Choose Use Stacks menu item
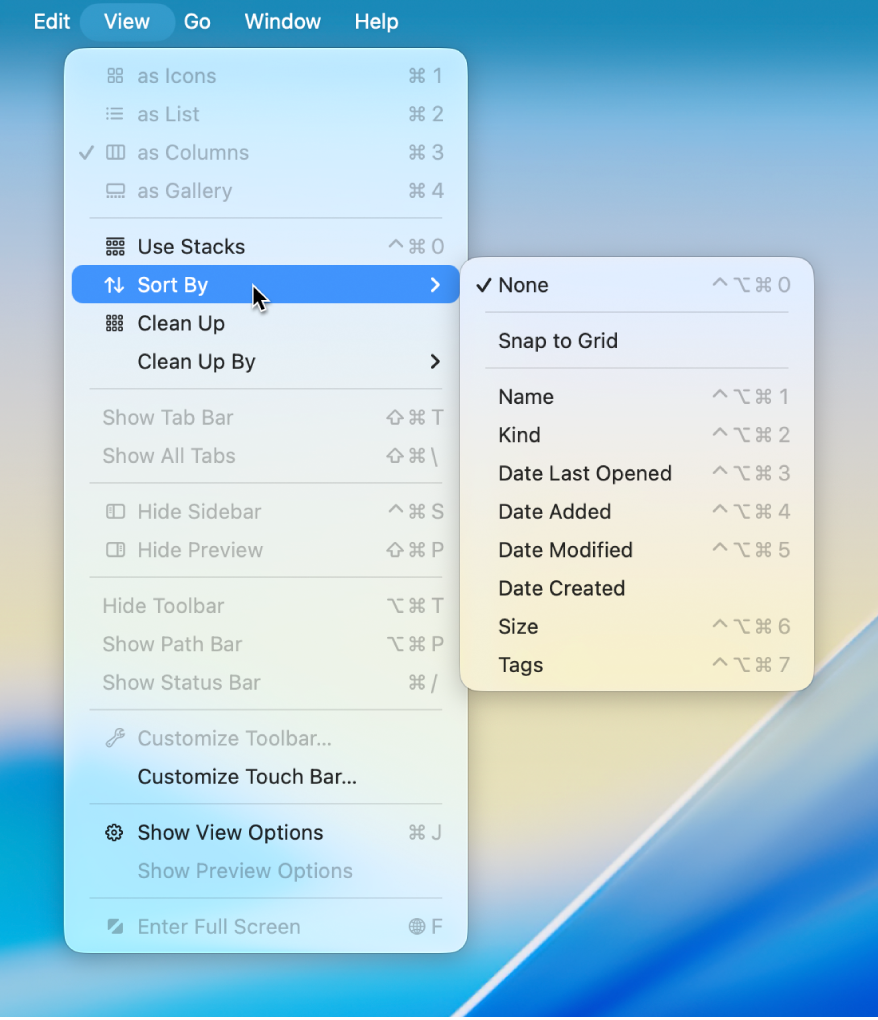Image resolution: width=878 pixels, height=1020 pixels. [x=266, y=247]
